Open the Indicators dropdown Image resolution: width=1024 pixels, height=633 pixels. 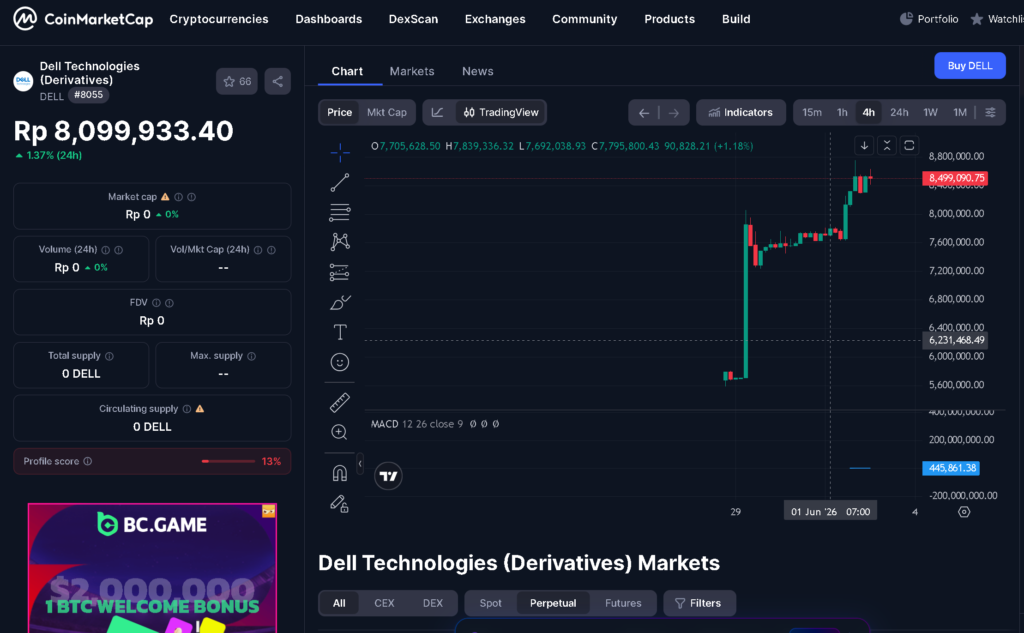(741, 112)
